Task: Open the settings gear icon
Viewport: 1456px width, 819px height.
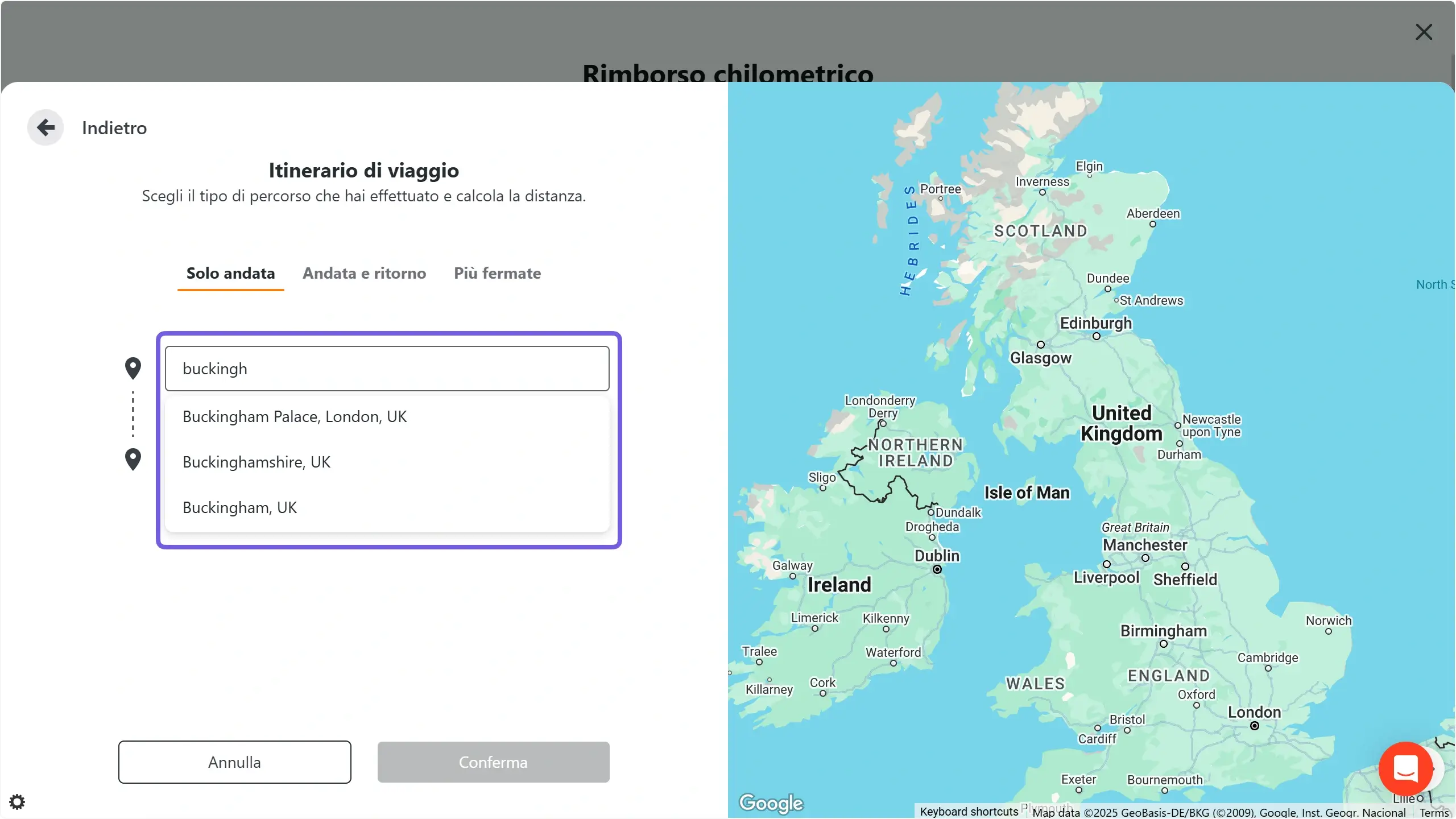Action: click(x=17, y=802)
